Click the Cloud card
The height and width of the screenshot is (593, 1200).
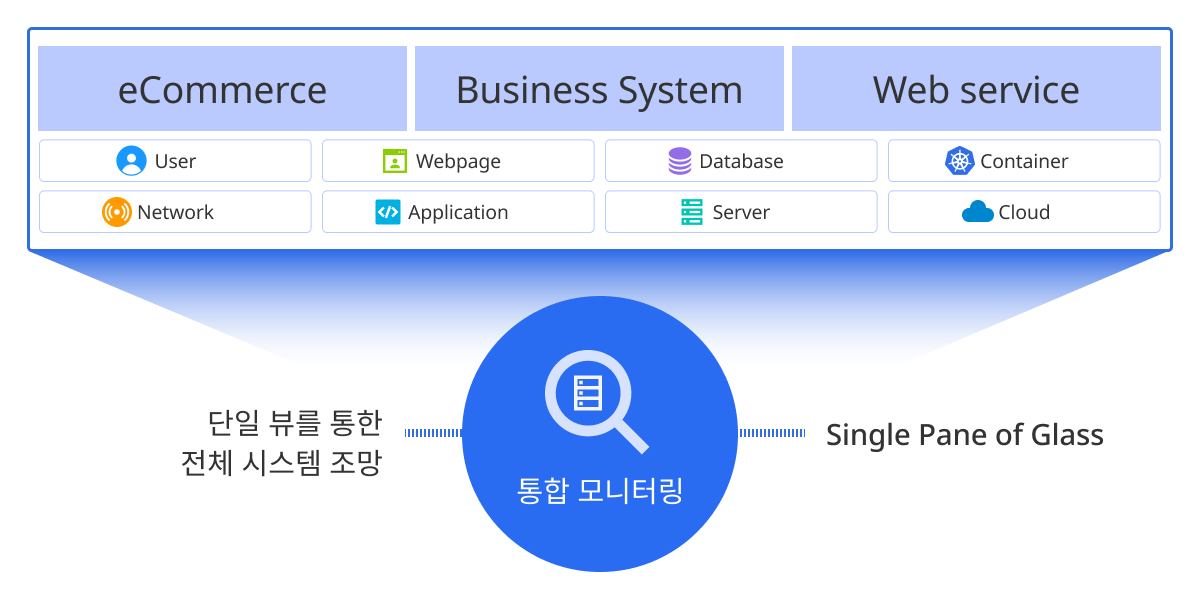coord(1024,211)
